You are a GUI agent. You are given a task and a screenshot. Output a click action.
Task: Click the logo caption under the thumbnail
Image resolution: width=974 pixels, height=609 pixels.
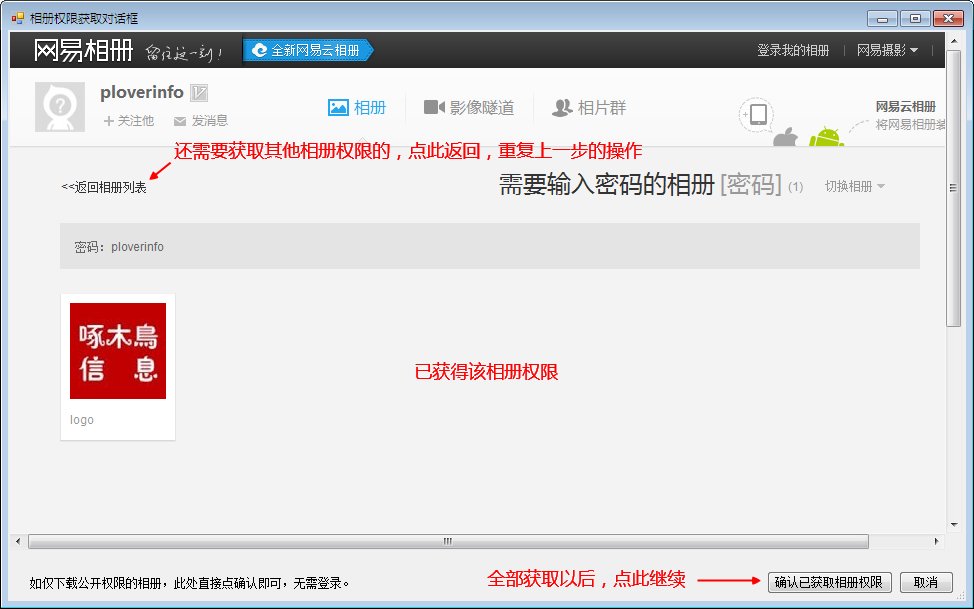tap(82, 419)
